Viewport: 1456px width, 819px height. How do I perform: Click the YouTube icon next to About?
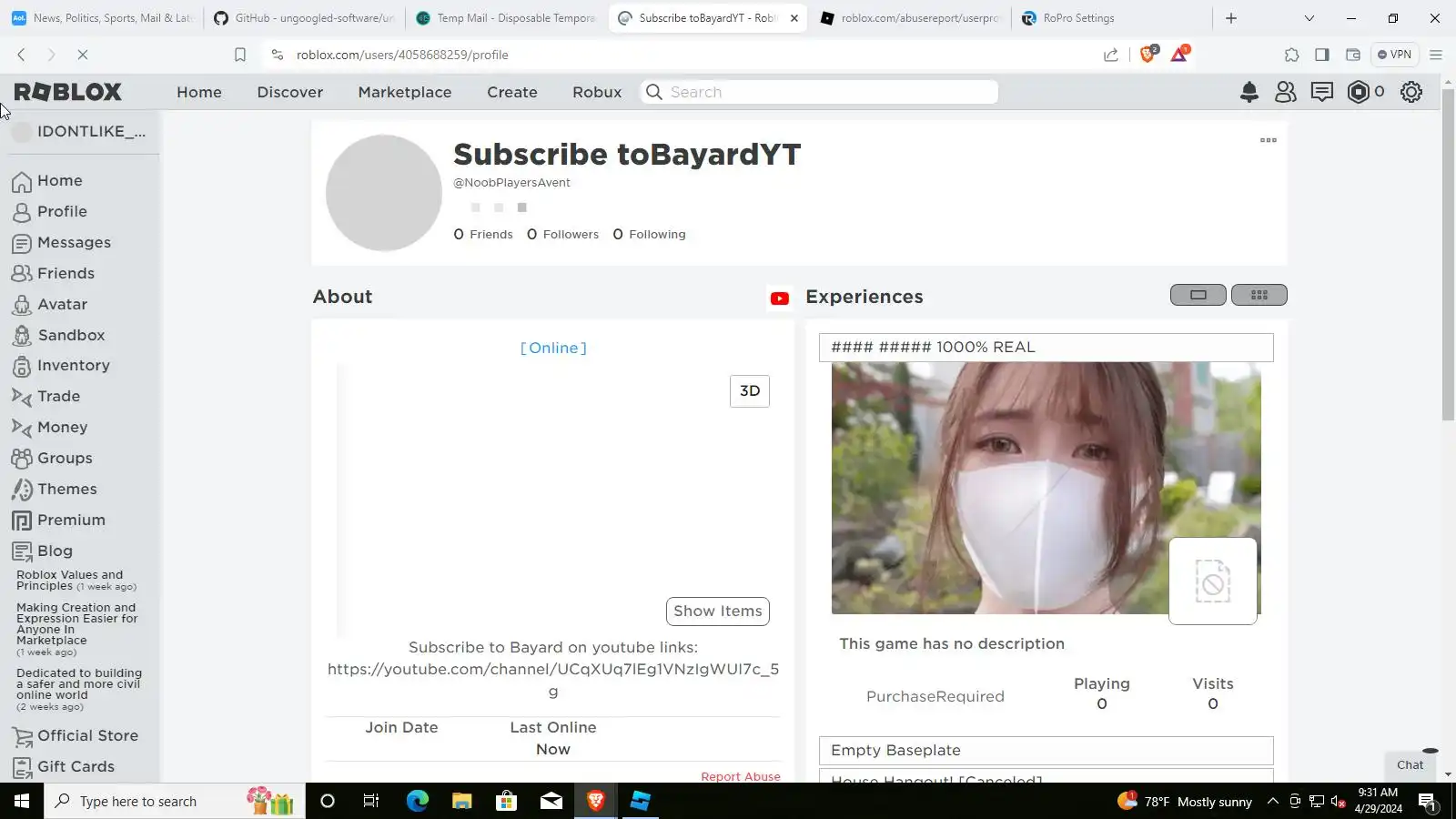pyautogui.click(x=780, y=298)
